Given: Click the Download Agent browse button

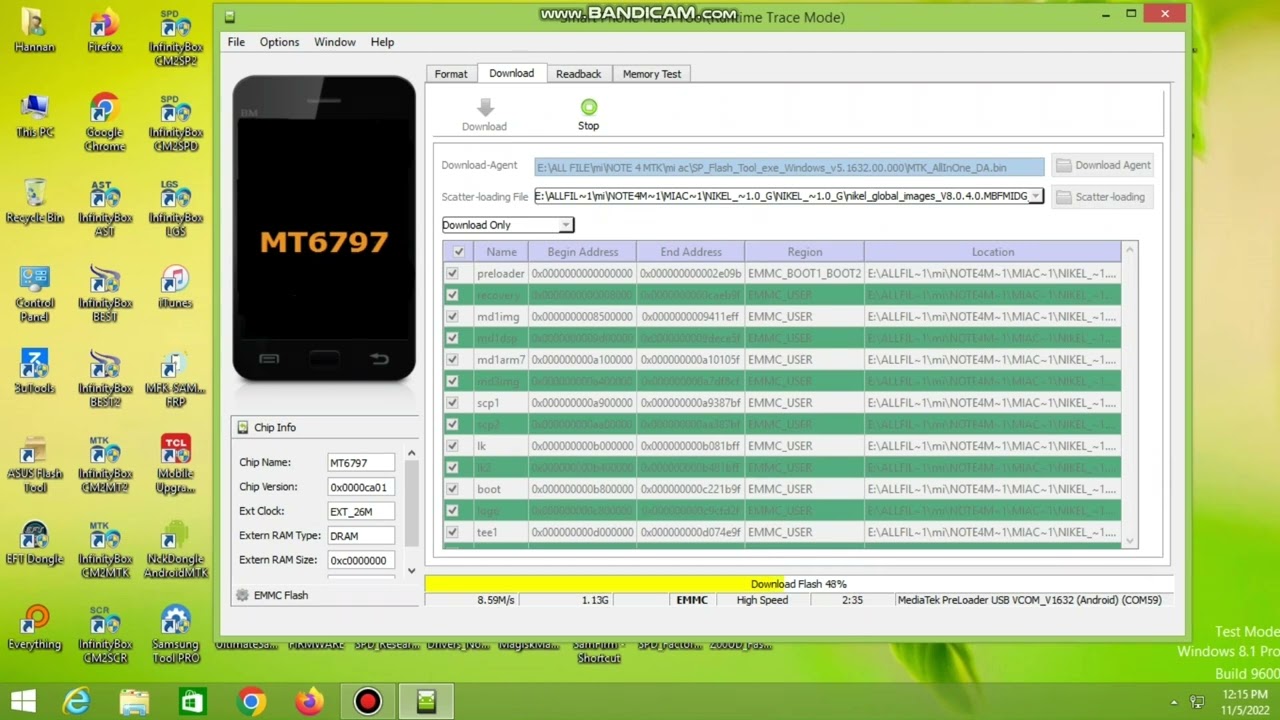Looking at the screenshot, I should click(1103, 165).
